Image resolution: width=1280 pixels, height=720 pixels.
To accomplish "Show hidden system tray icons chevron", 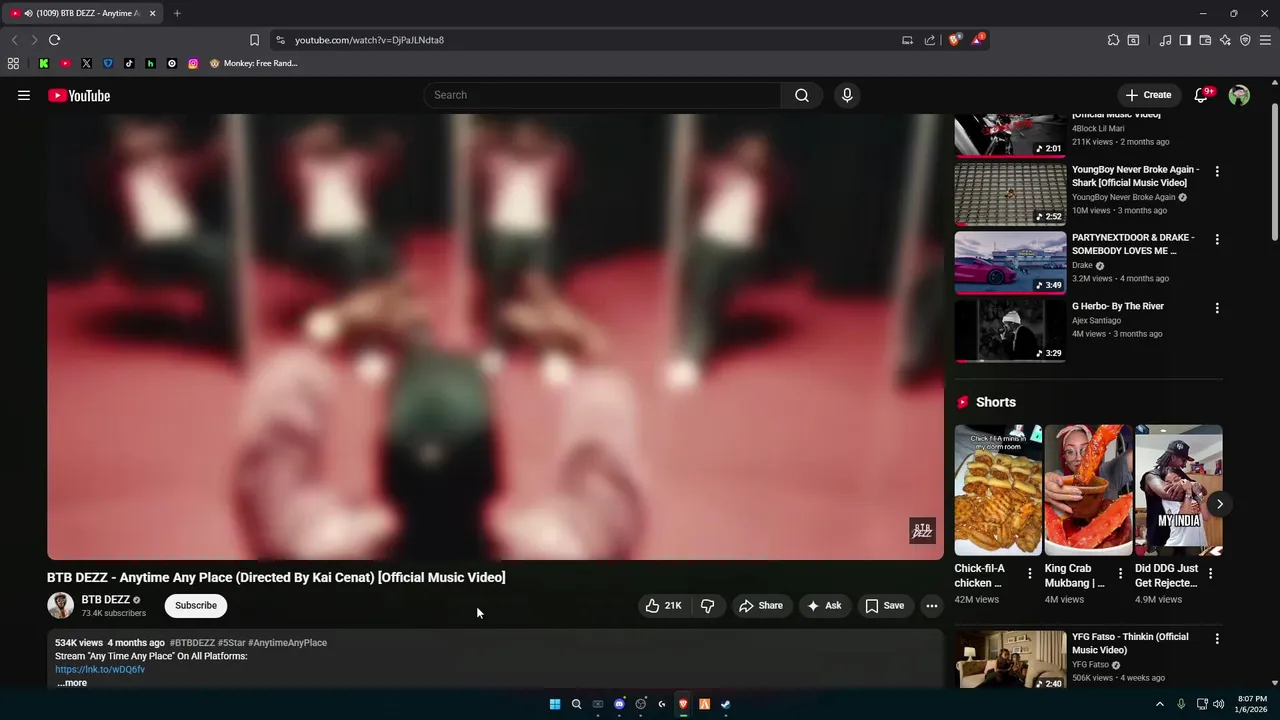I will coord(1160,704).
